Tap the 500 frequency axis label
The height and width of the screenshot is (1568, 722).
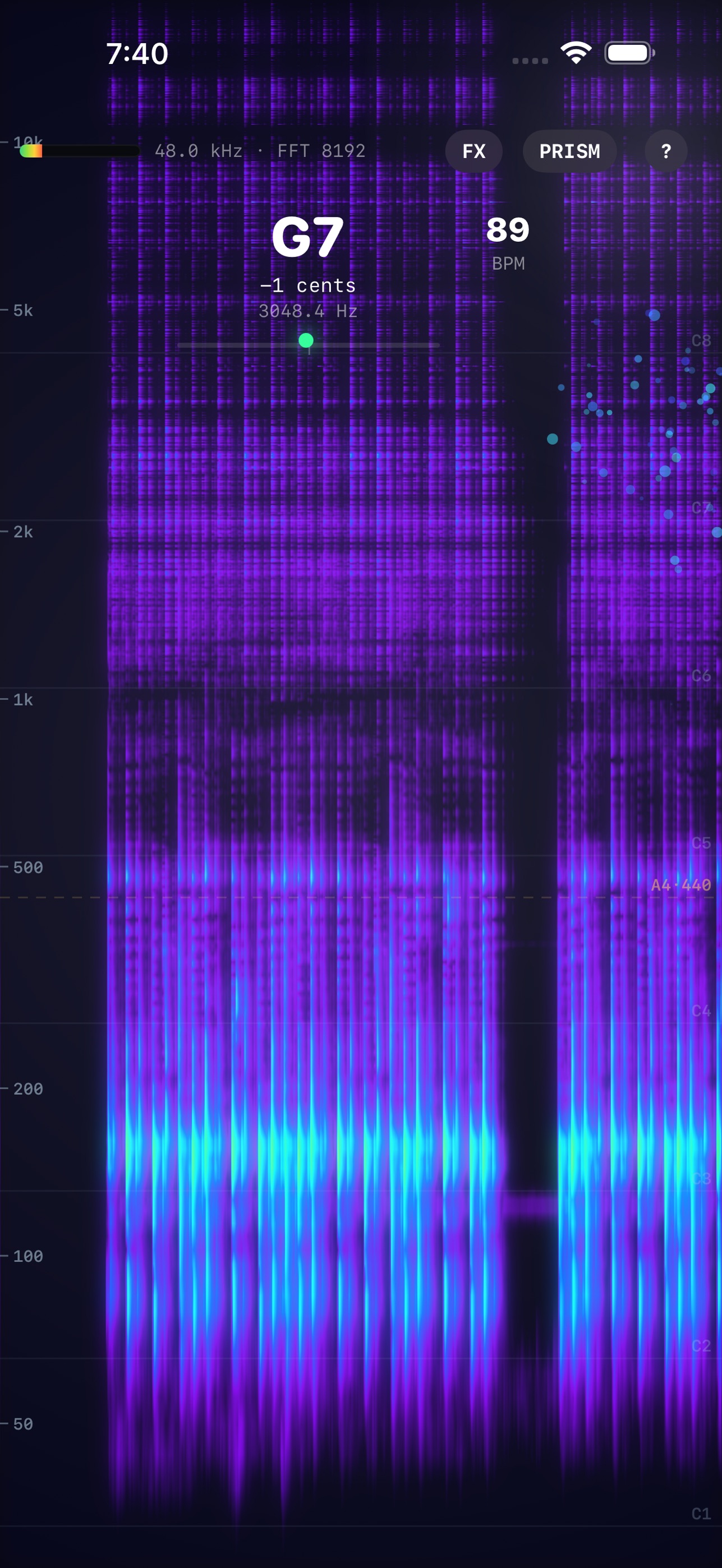coord(28,868)
